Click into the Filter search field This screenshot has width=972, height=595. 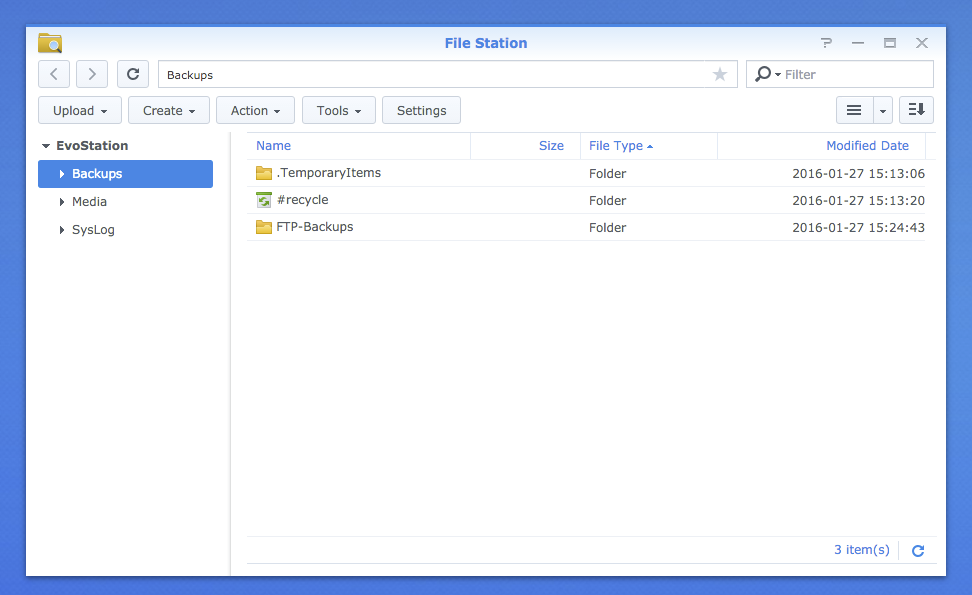[x=855, y=74]
